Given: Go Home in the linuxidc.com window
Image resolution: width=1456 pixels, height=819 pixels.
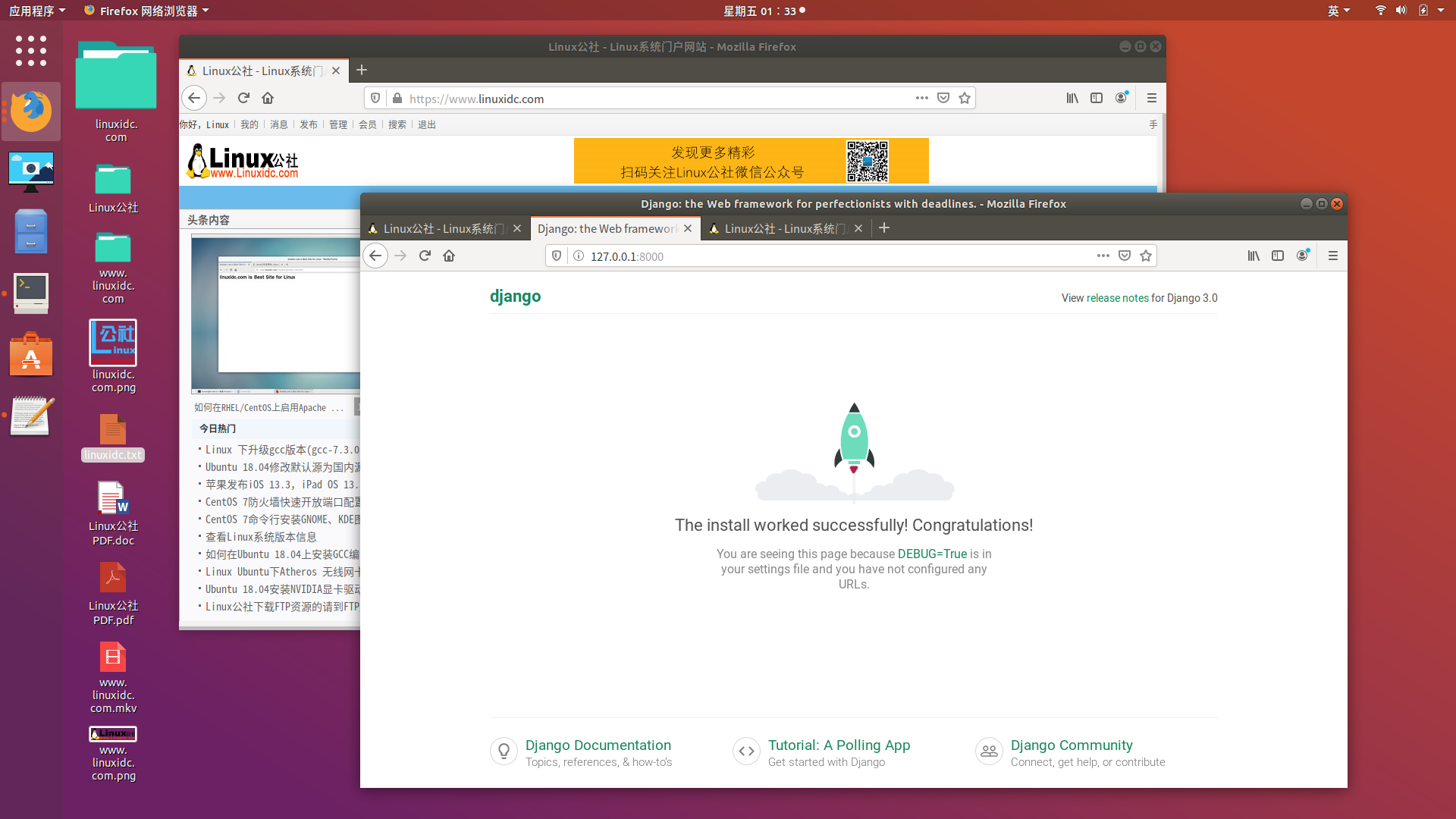Looking at the screenshot, I should [268, 99].
